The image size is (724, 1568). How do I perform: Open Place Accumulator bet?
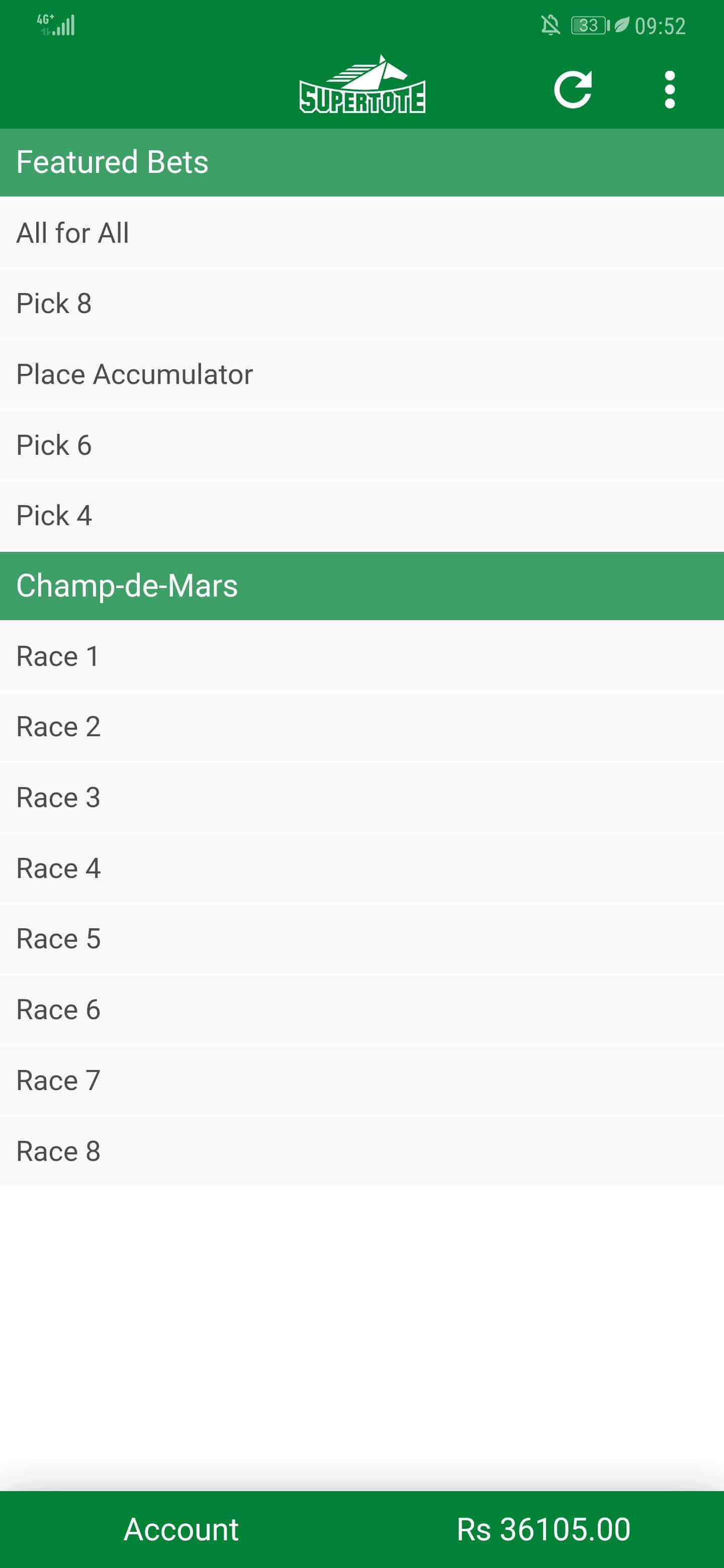click(361, 374)
